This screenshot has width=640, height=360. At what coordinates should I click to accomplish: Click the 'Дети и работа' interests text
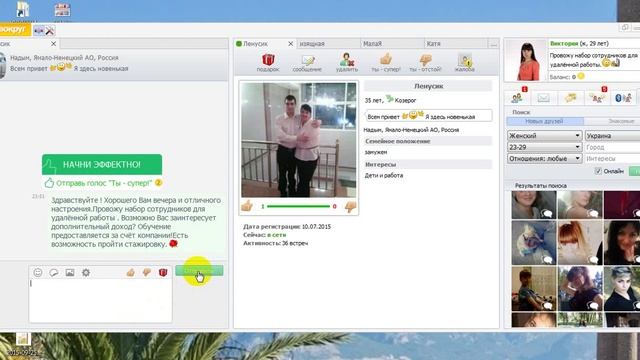pyautogui.click(x=384, y=176)
